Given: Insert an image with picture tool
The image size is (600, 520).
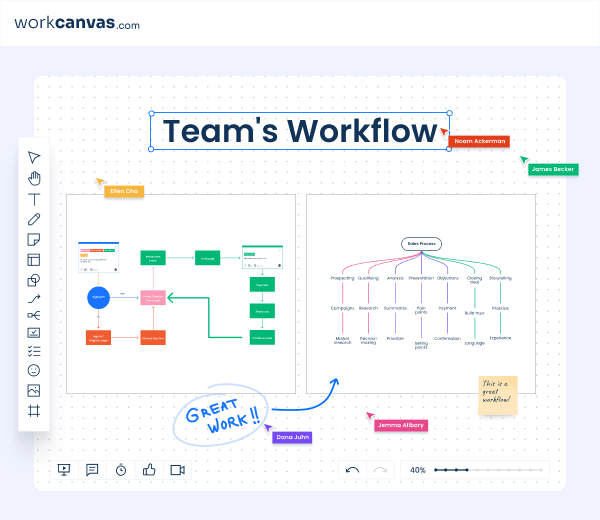Looking at the screenshot, I should pos(34,391).
